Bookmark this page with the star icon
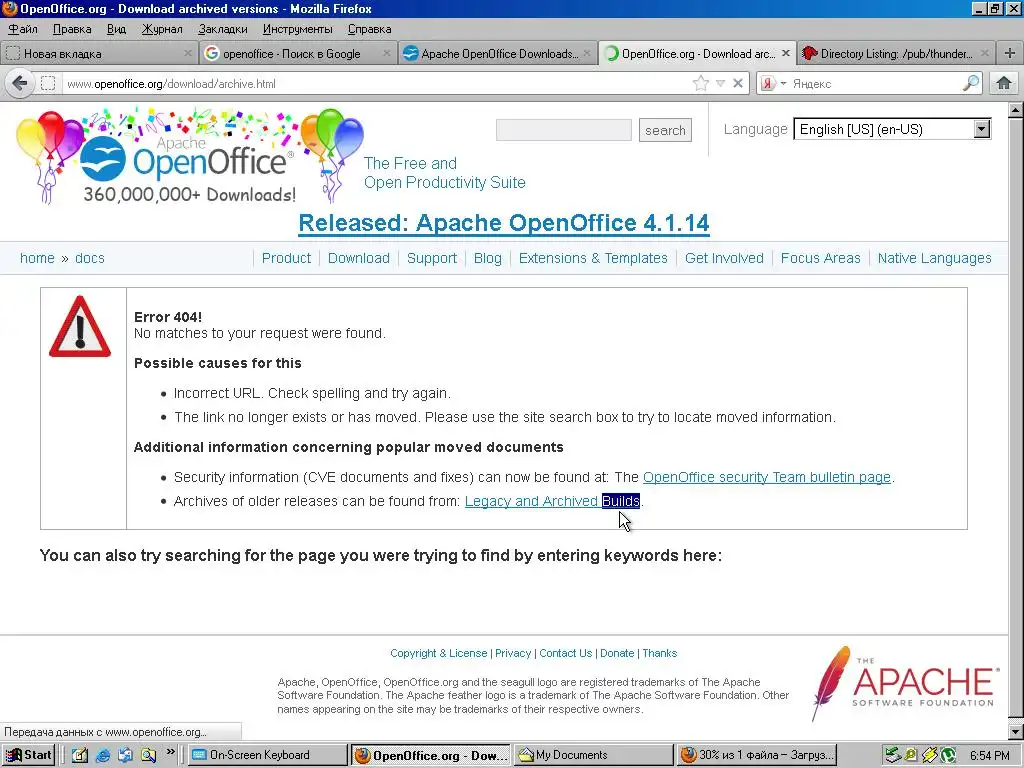Screen dimensions: 1024x768 (x=701, y=83)
